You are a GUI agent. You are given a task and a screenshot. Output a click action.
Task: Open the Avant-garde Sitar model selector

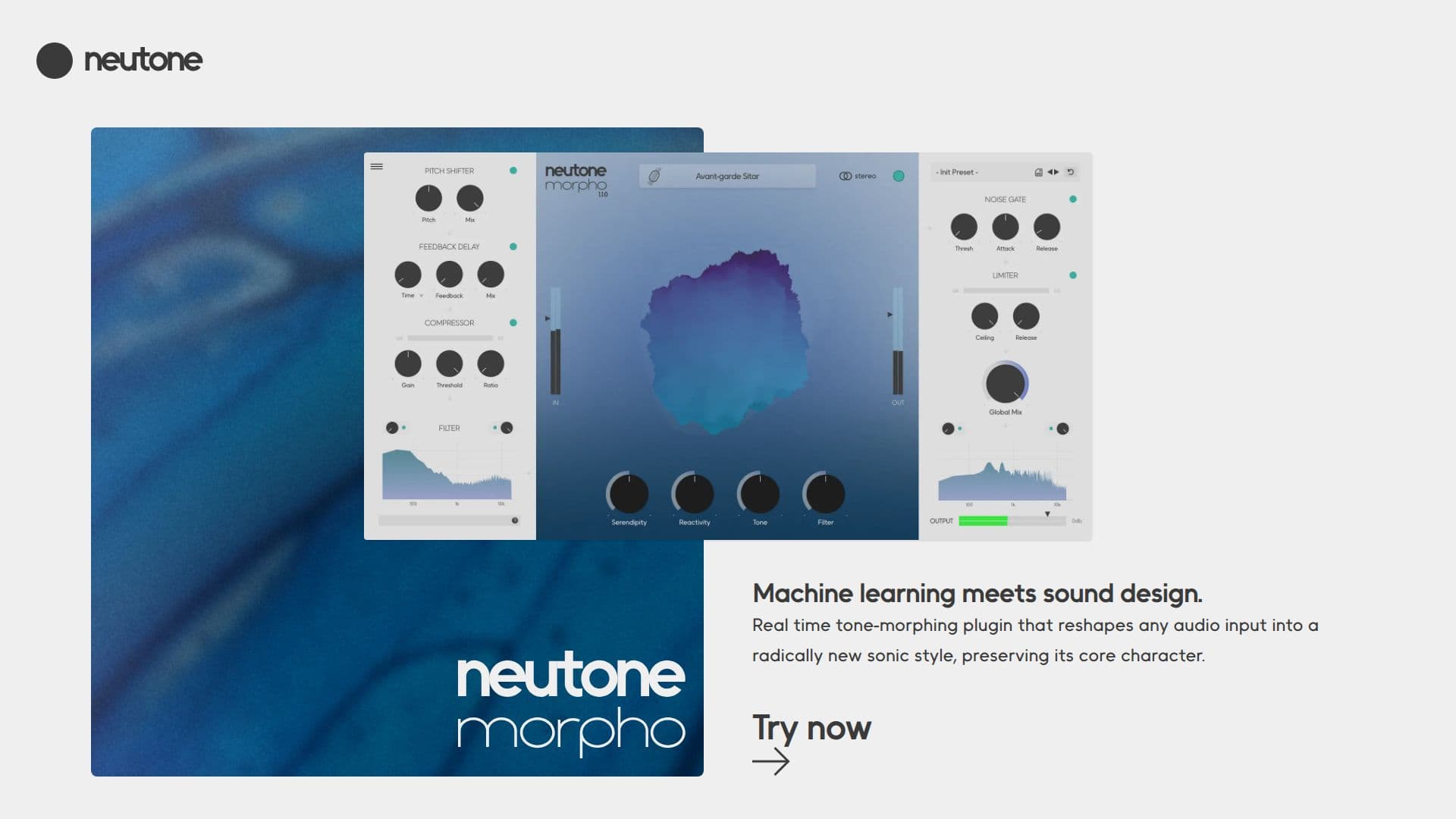727,176
